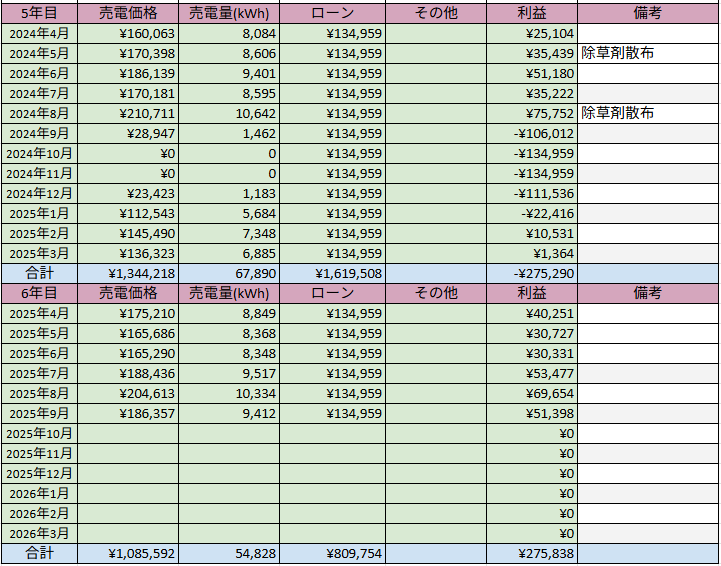The width and height of the screenshot is (721, 566).
Task: Select the 2024年4月 row label
Action: coord(40,33)
